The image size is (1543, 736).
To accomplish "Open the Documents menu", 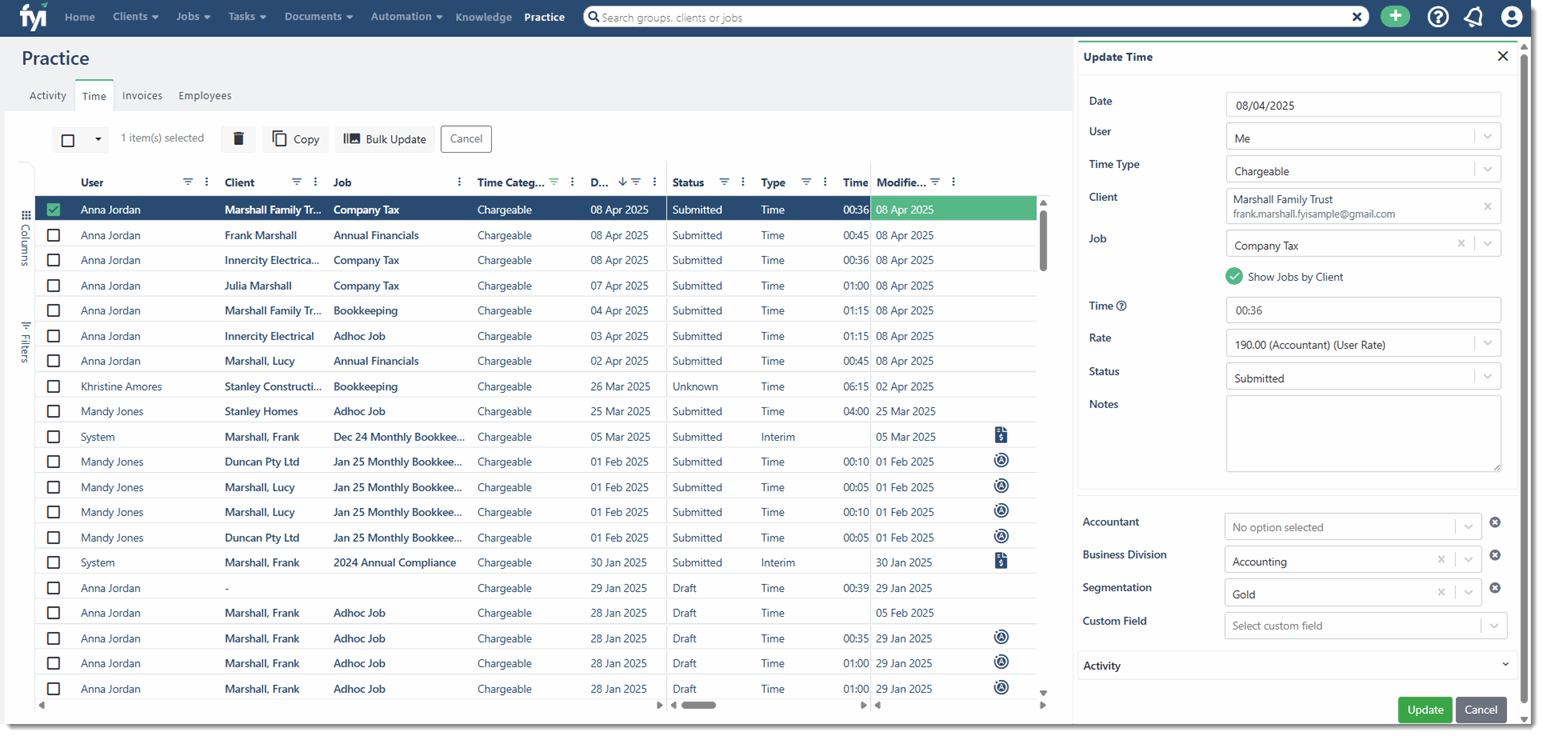I will point(318,17).
